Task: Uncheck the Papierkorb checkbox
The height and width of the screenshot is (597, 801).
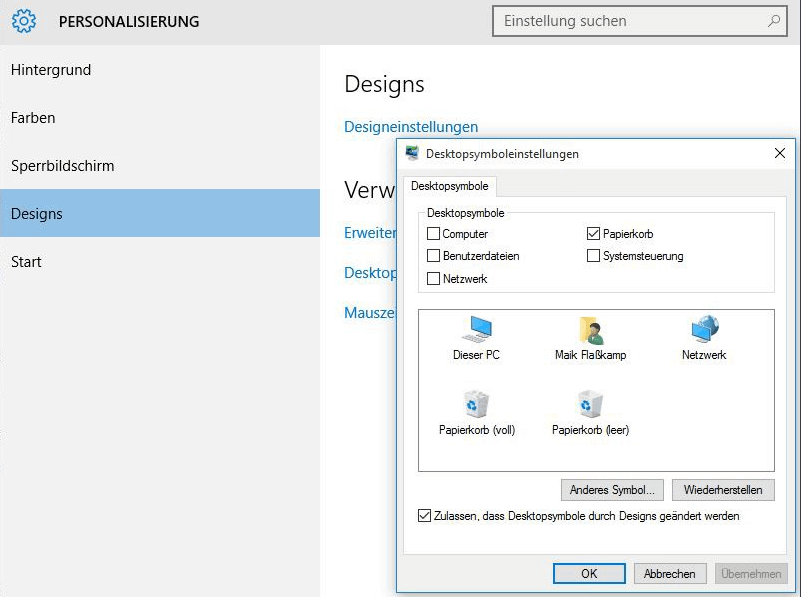Action: click(593, 234)
